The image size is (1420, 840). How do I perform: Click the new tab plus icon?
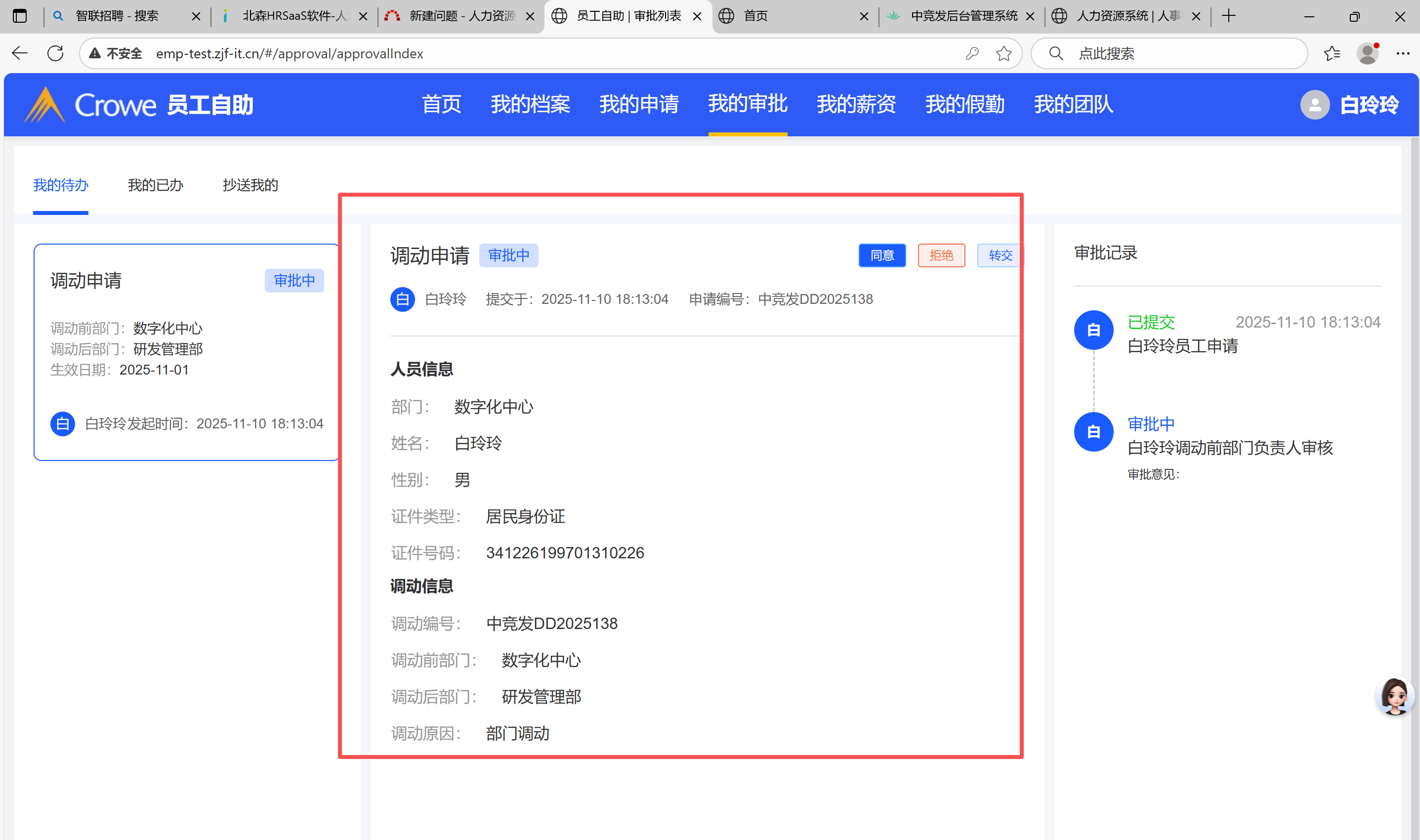(x=1228, y=16)
